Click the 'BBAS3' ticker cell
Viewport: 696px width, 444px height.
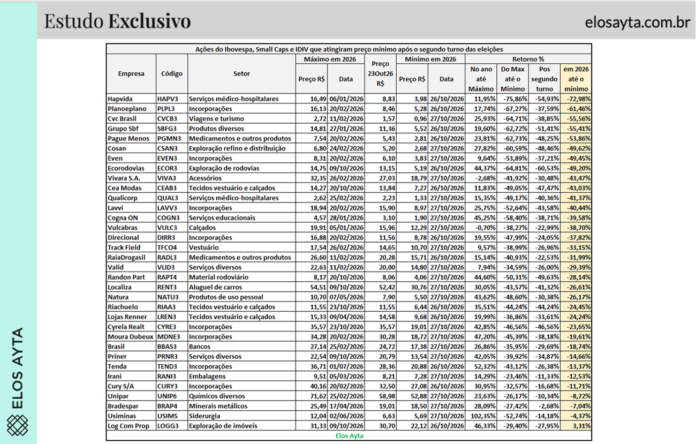(172, 347)
